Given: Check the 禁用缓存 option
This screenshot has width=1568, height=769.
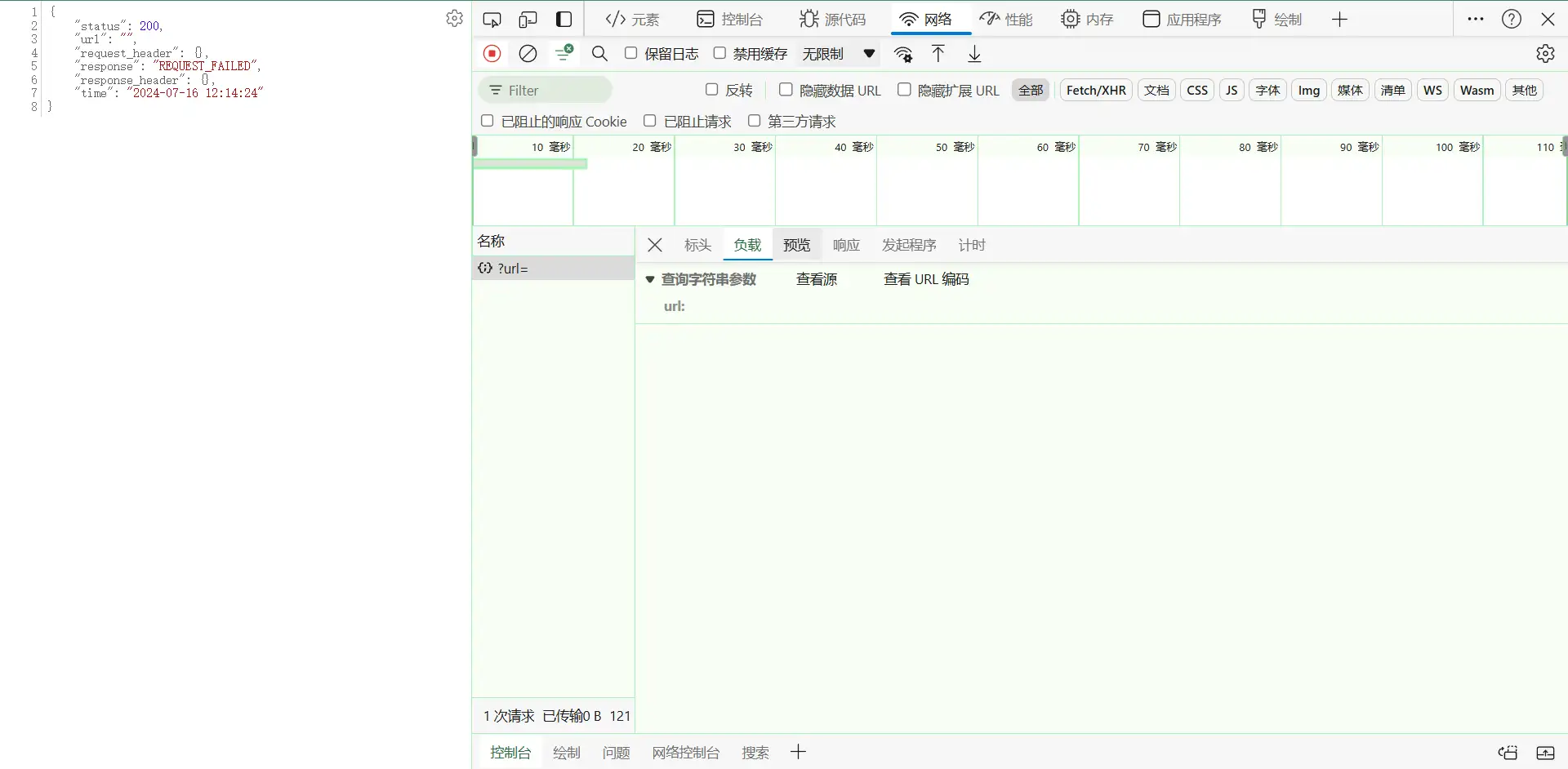Looking at the screenshot, I should pos(719,53).
